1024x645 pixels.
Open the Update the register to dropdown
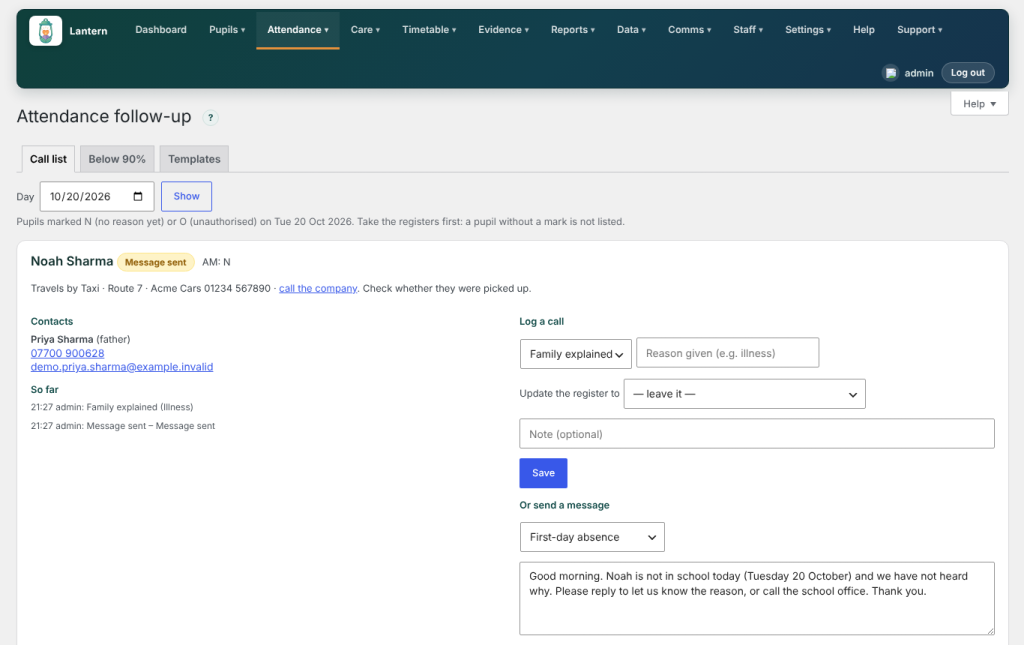(x=744, y=394)
